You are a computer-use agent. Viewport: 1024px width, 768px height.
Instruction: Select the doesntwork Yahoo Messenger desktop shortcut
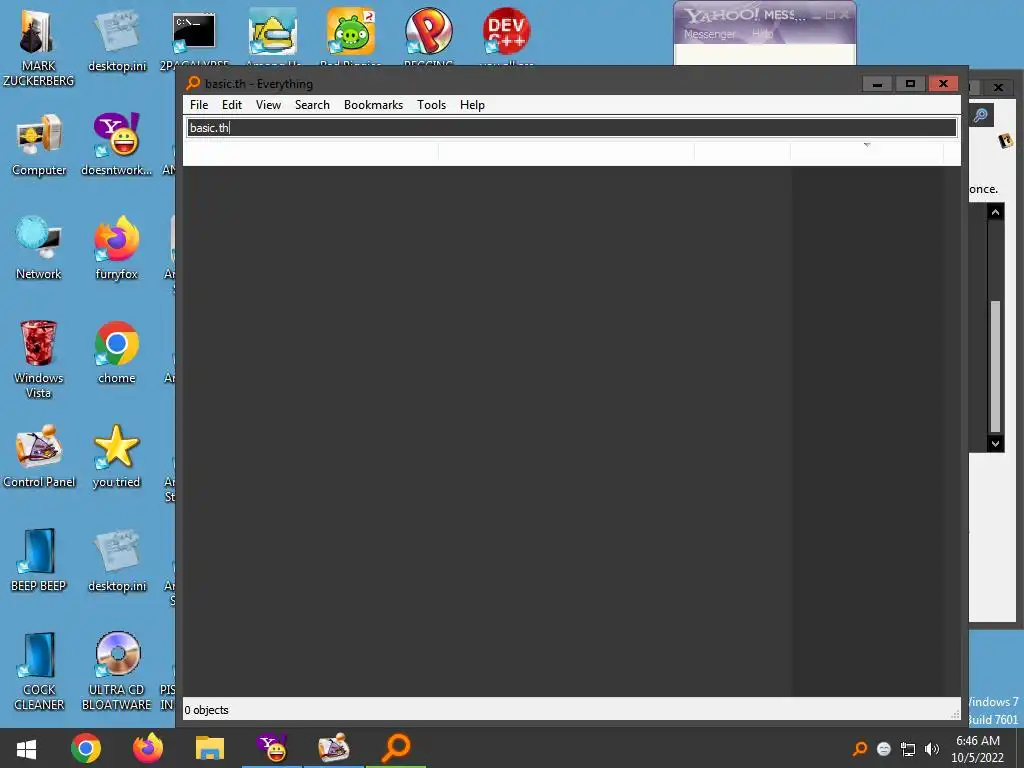pos(117,135)
